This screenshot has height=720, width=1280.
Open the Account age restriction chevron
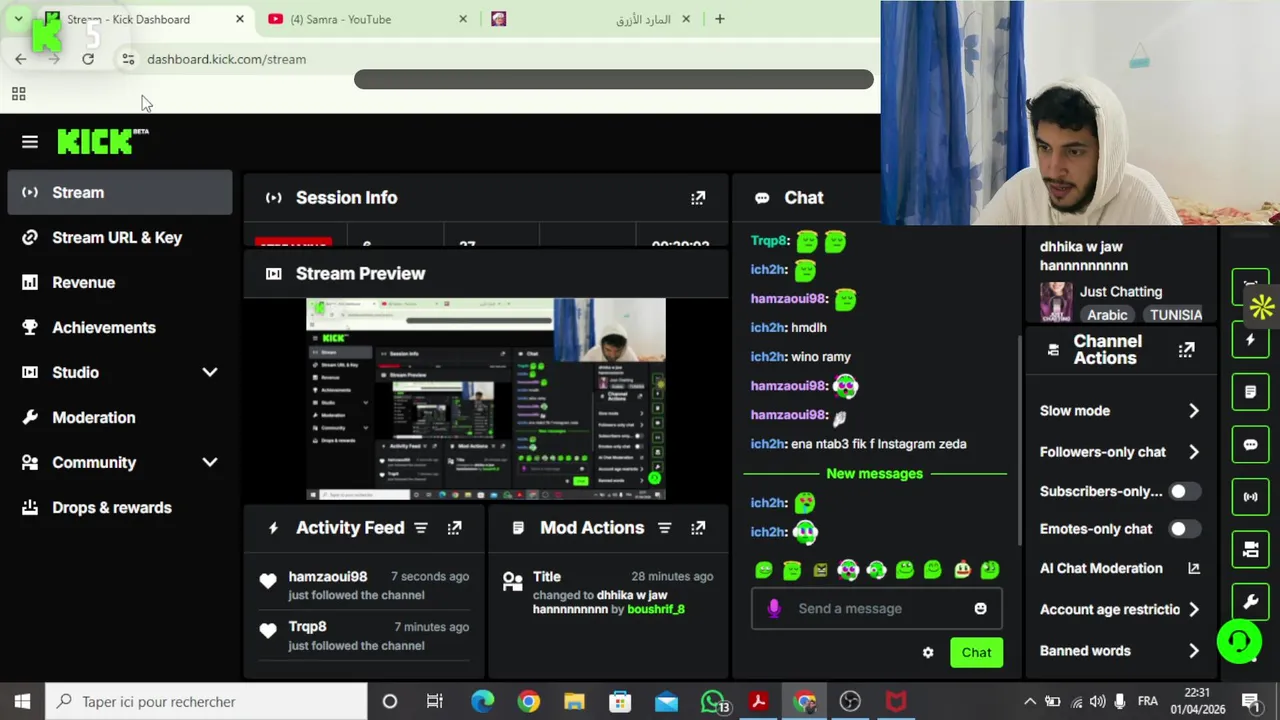(x=1193, y=609)
